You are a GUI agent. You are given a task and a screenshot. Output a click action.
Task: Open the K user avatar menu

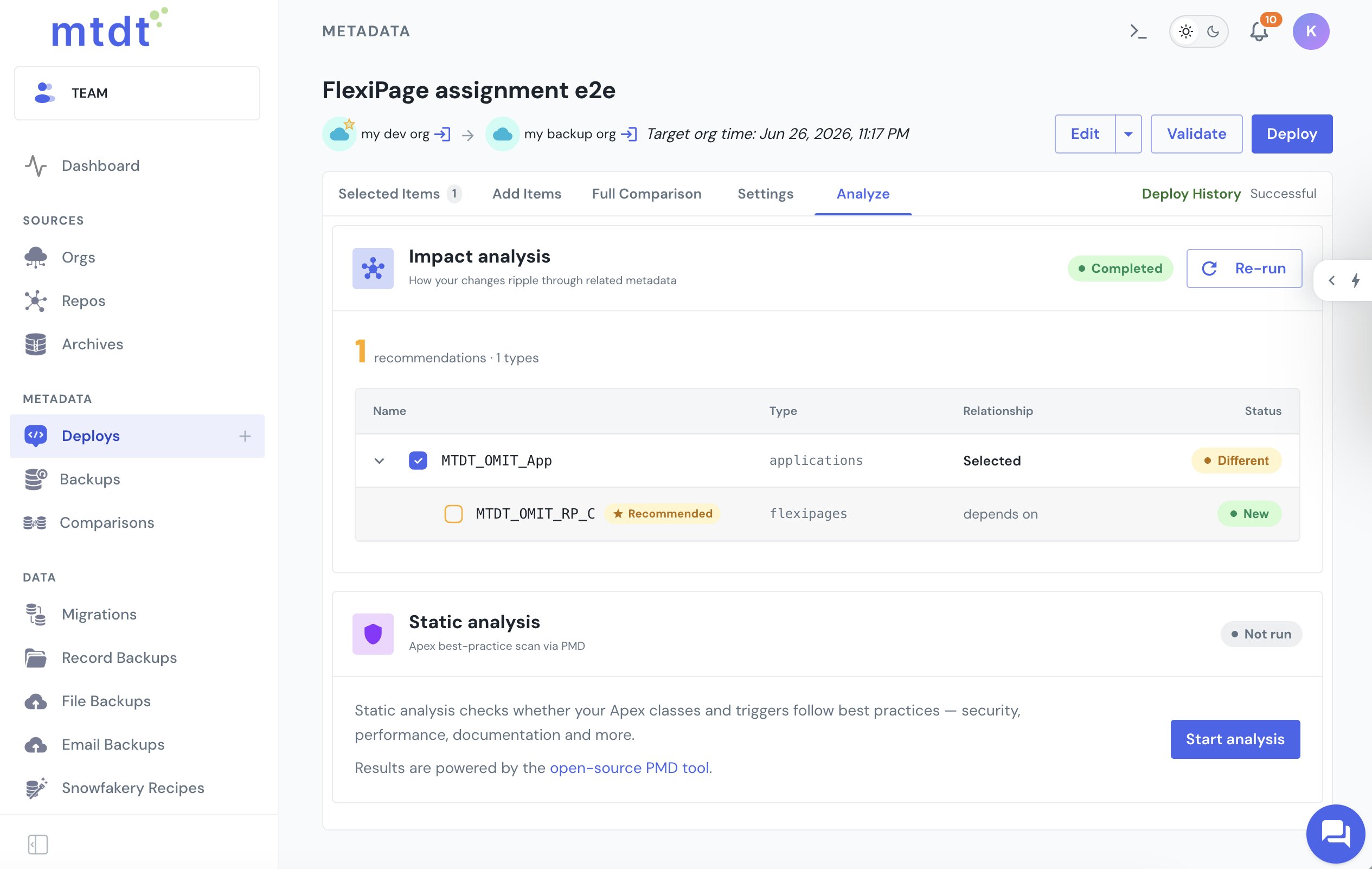[x=1311, y=31]
